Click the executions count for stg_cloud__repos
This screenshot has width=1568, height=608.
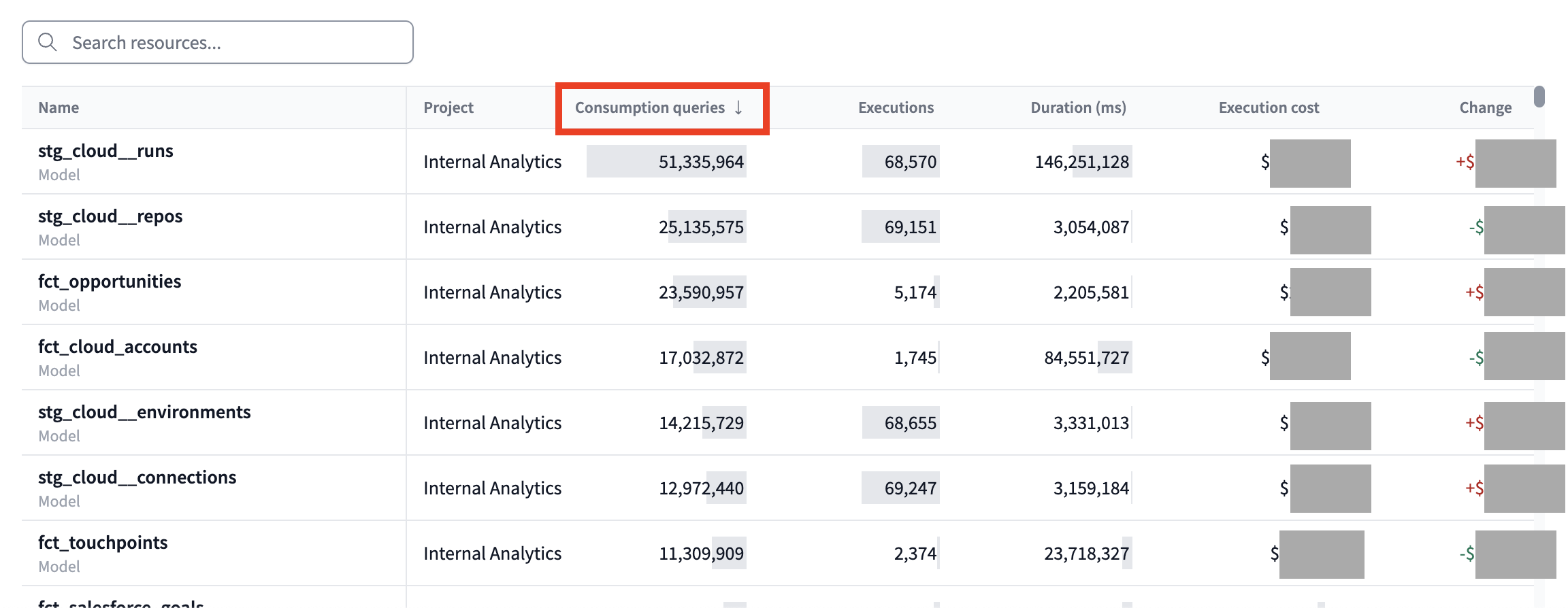(900, 226)
